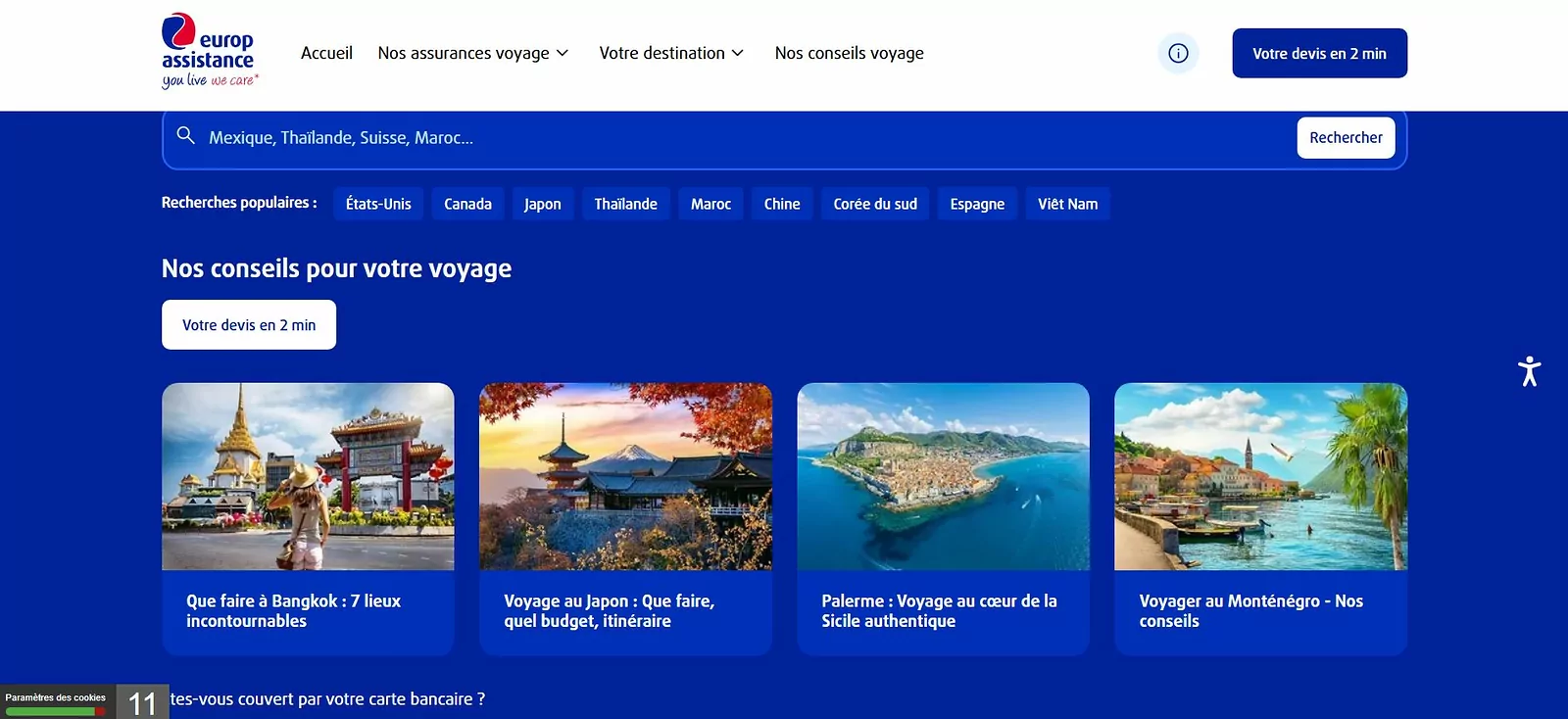The height and width of the screenshot is (719, 1568).
Task: Go to the Accueil page
Action: click(x=326, y=53)
